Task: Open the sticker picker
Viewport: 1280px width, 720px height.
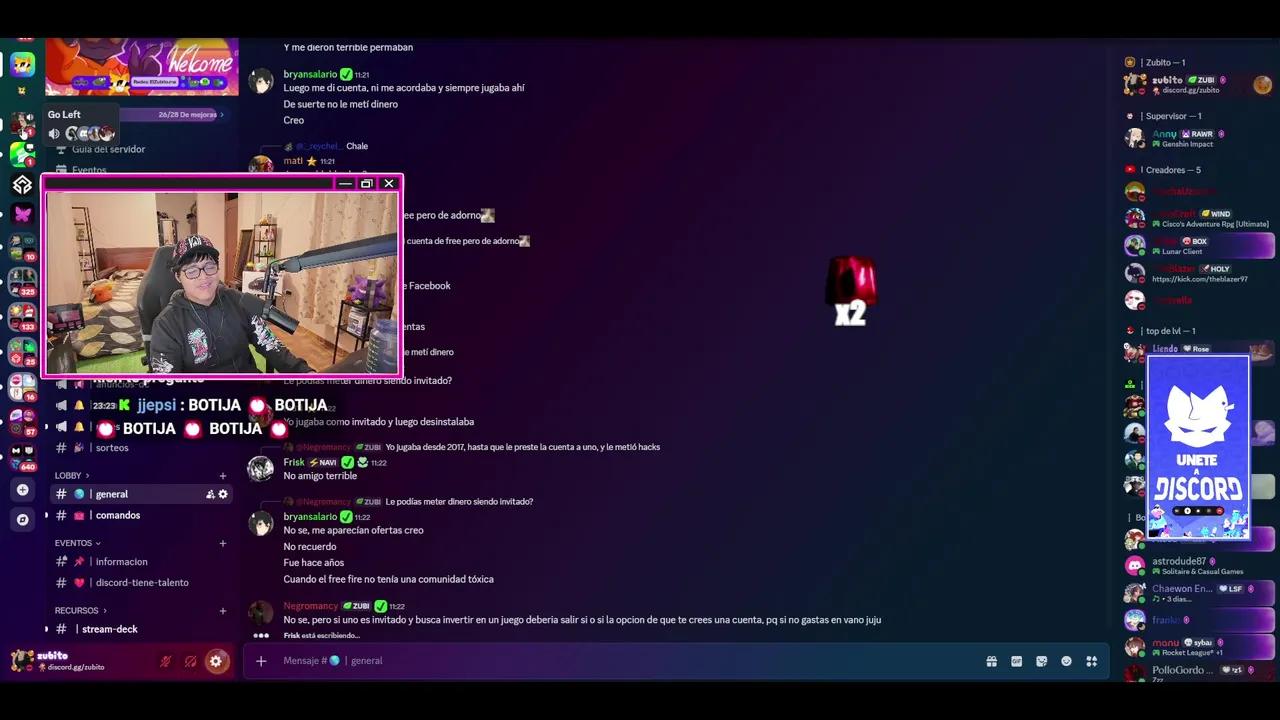Action: [1041, 661]
